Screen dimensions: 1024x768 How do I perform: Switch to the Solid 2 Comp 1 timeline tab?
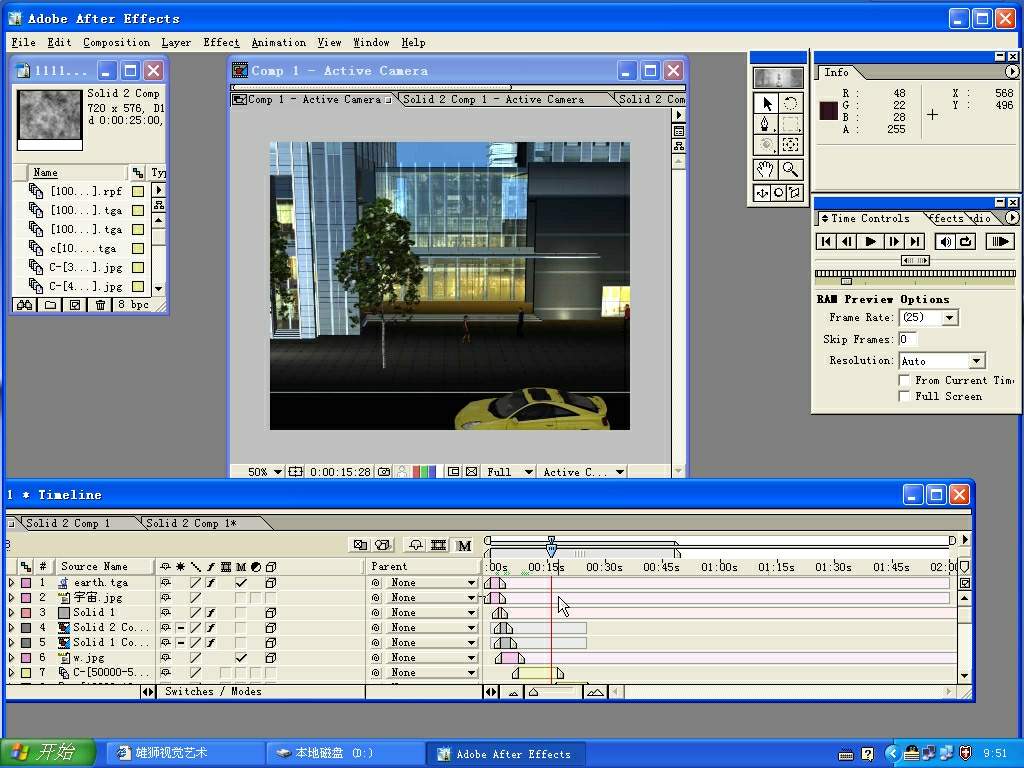pos(68,523)
